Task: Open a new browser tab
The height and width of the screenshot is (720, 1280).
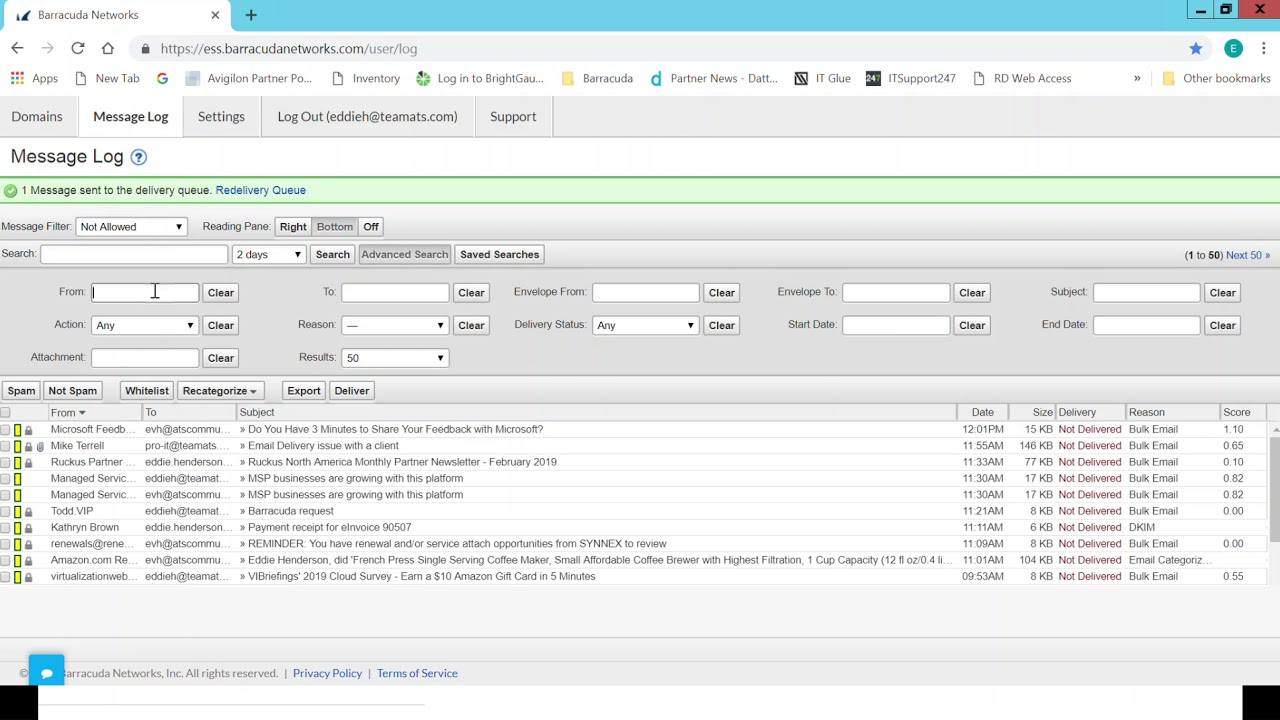Action: (x=251, y=15)
